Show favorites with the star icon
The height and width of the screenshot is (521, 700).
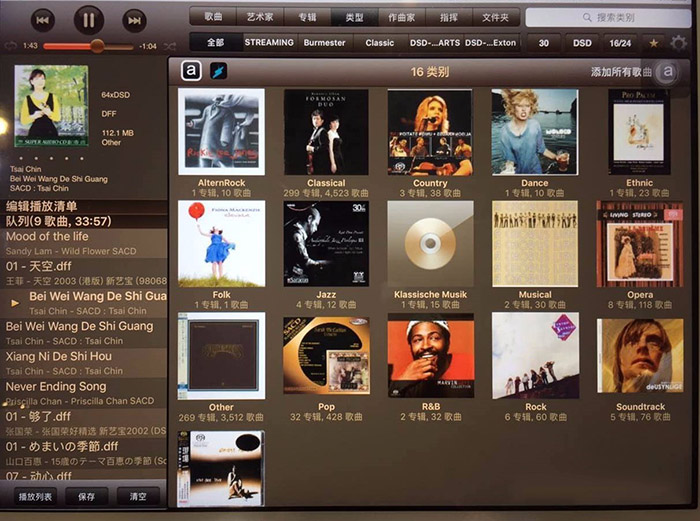pos(654,43)
